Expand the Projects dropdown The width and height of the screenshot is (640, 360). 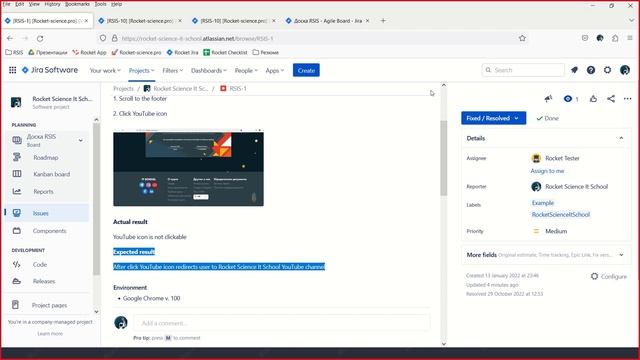pos(141,71)
